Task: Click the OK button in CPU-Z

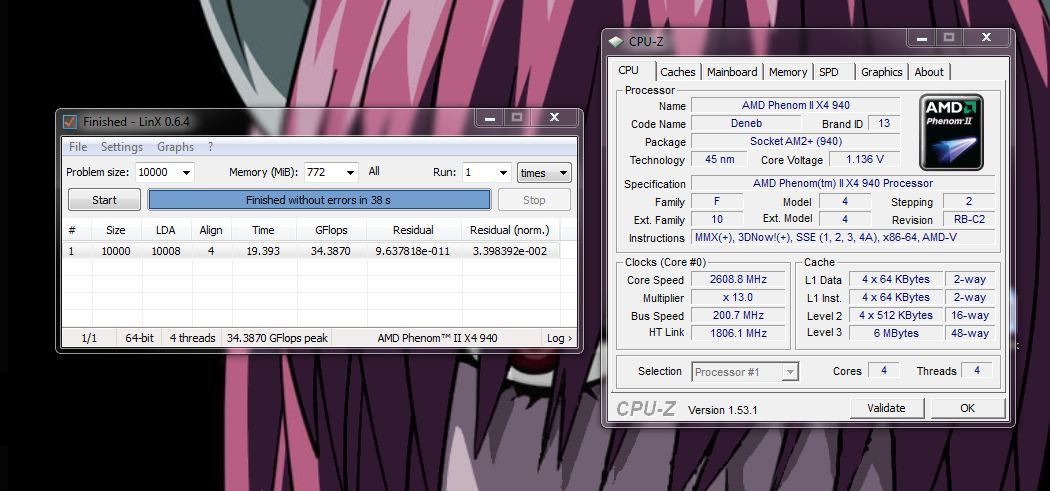Action: (967, 408)
